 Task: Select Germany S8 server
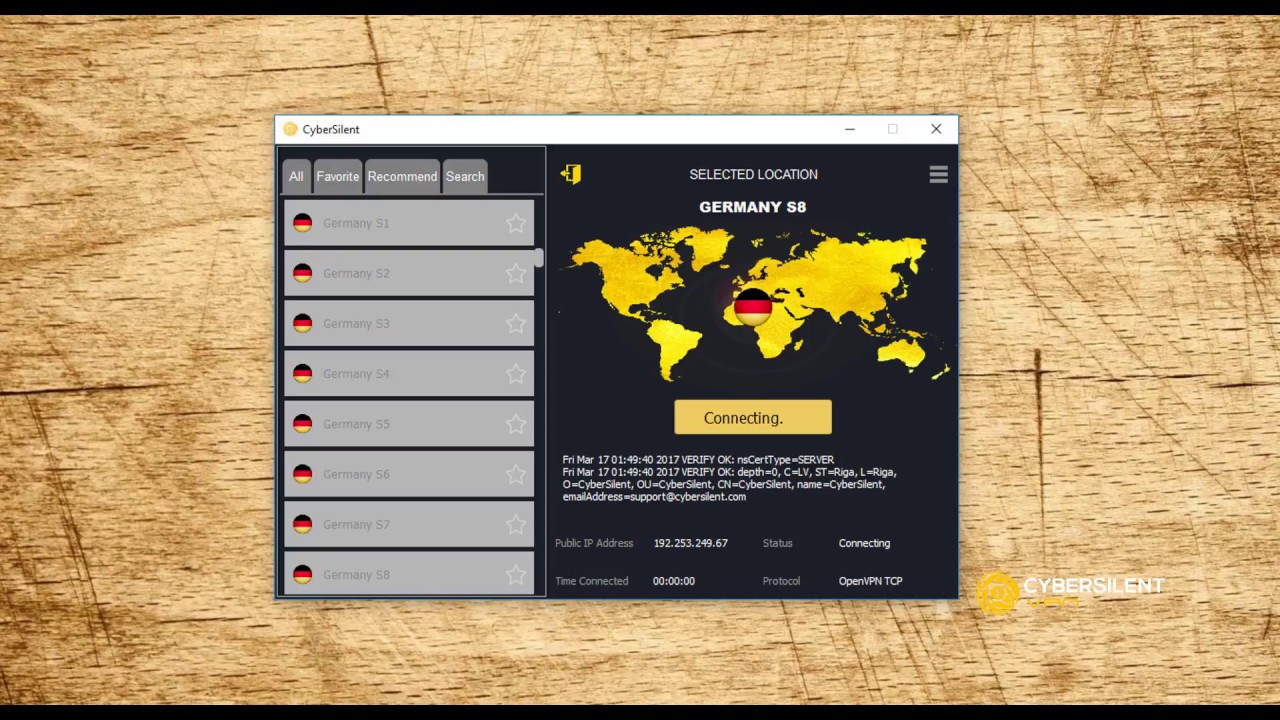[x=409, y=574]
